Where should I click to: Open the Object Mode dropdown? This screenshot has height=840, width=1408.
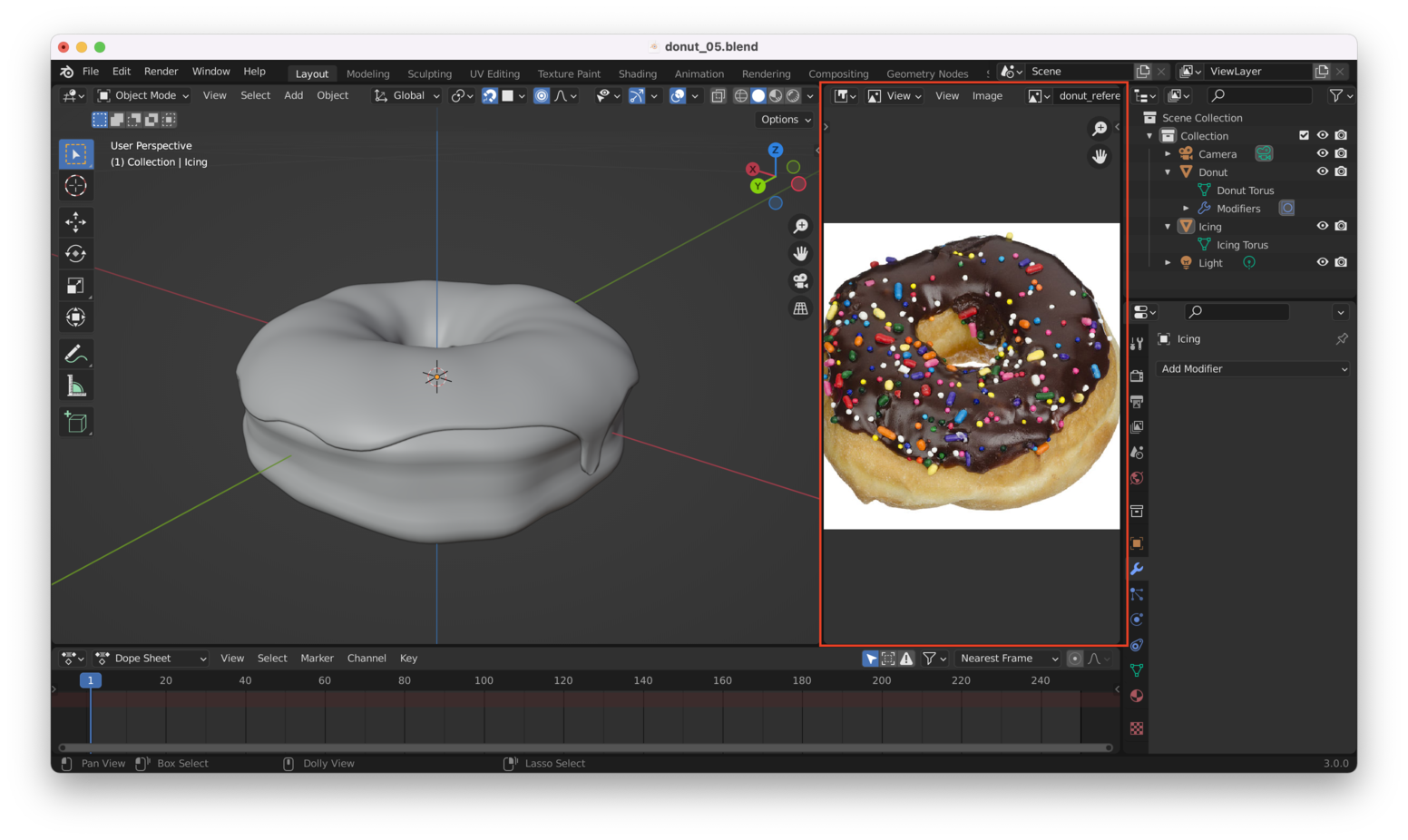click(143, 95)
